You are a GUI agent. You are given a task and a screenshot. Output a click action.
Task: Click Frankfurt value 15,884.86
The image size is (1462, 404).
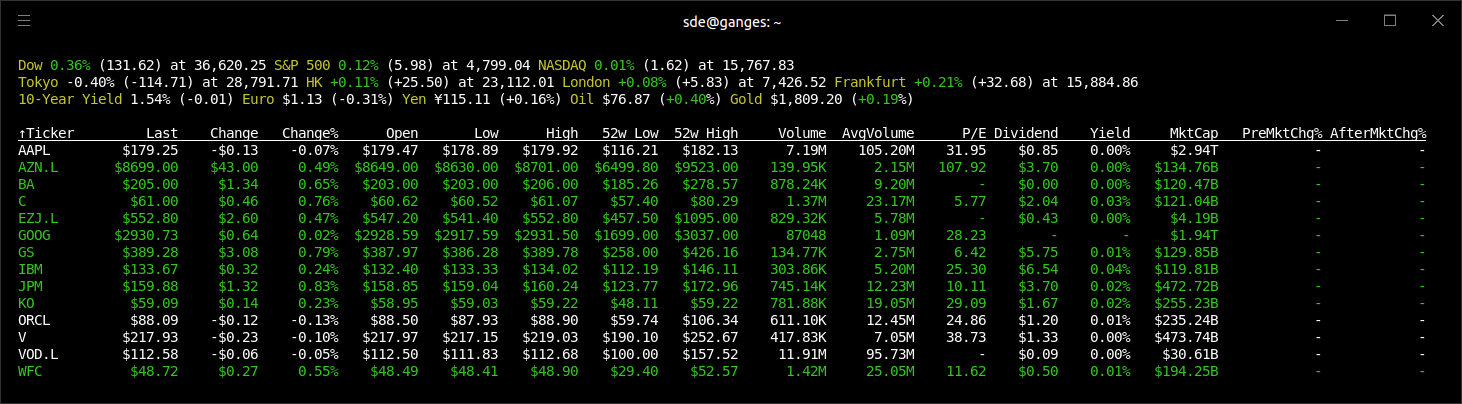[1102, 81]
